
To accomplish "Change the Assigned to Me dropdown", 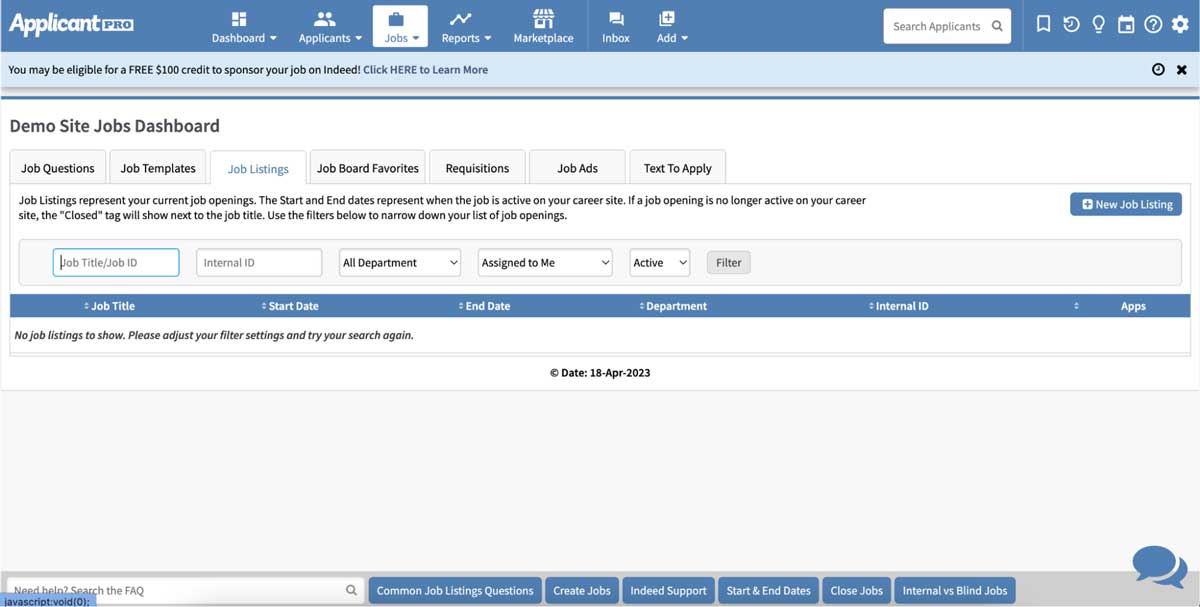I will pos(544,262).
